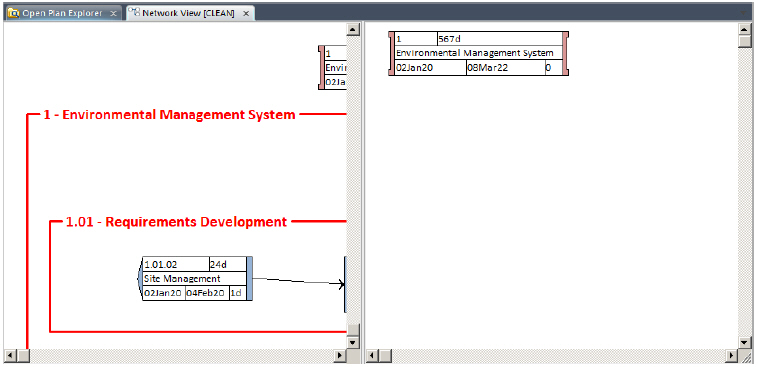Click the right pane scroll-up arrow
This screenshot has width=758, height=367.
(x=744, y=29)
